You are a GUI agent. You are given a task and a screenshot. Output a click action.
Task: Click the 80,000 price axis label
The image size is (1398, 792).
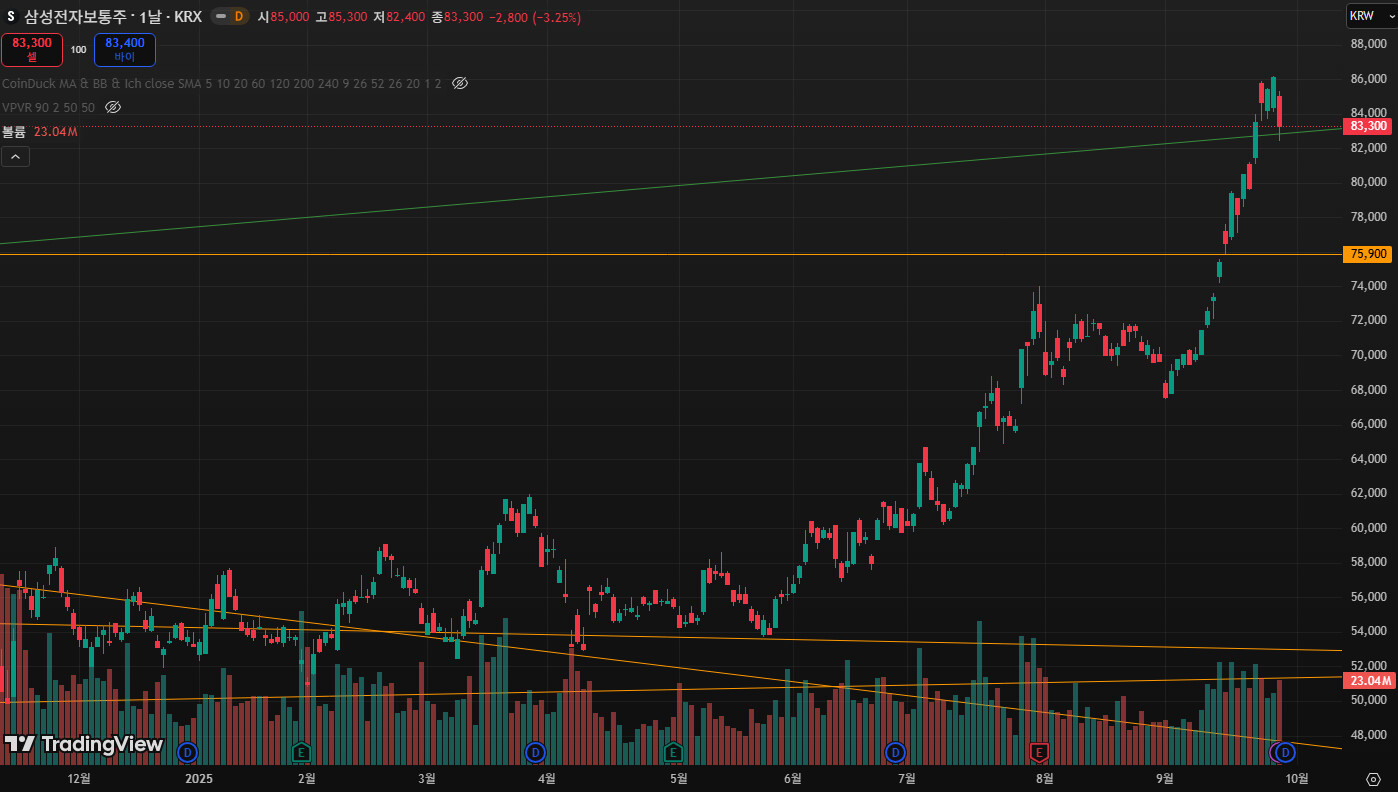tap(1368, 182)
